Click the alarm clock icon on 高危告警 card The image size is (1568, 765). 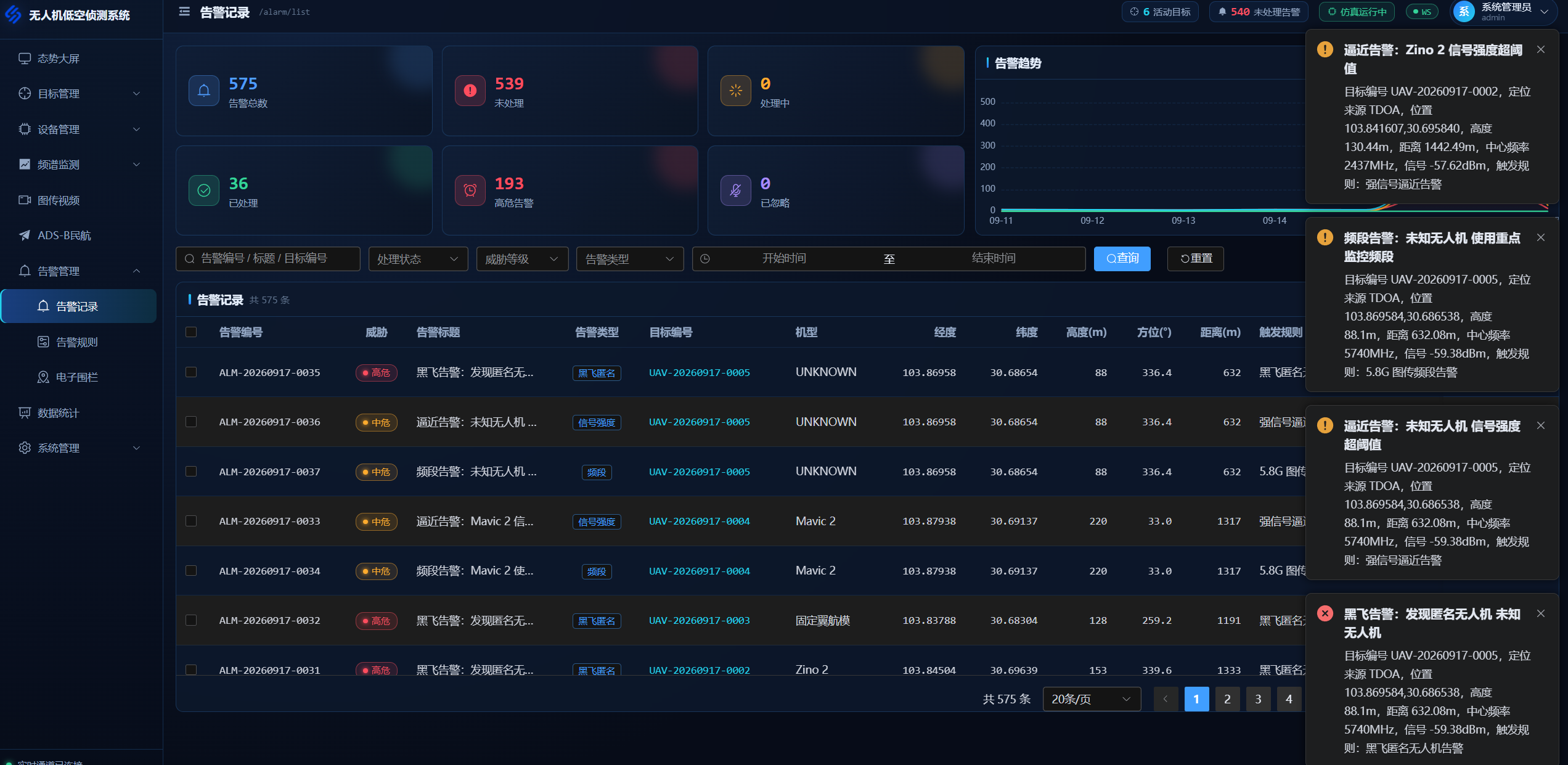(470, 190)
